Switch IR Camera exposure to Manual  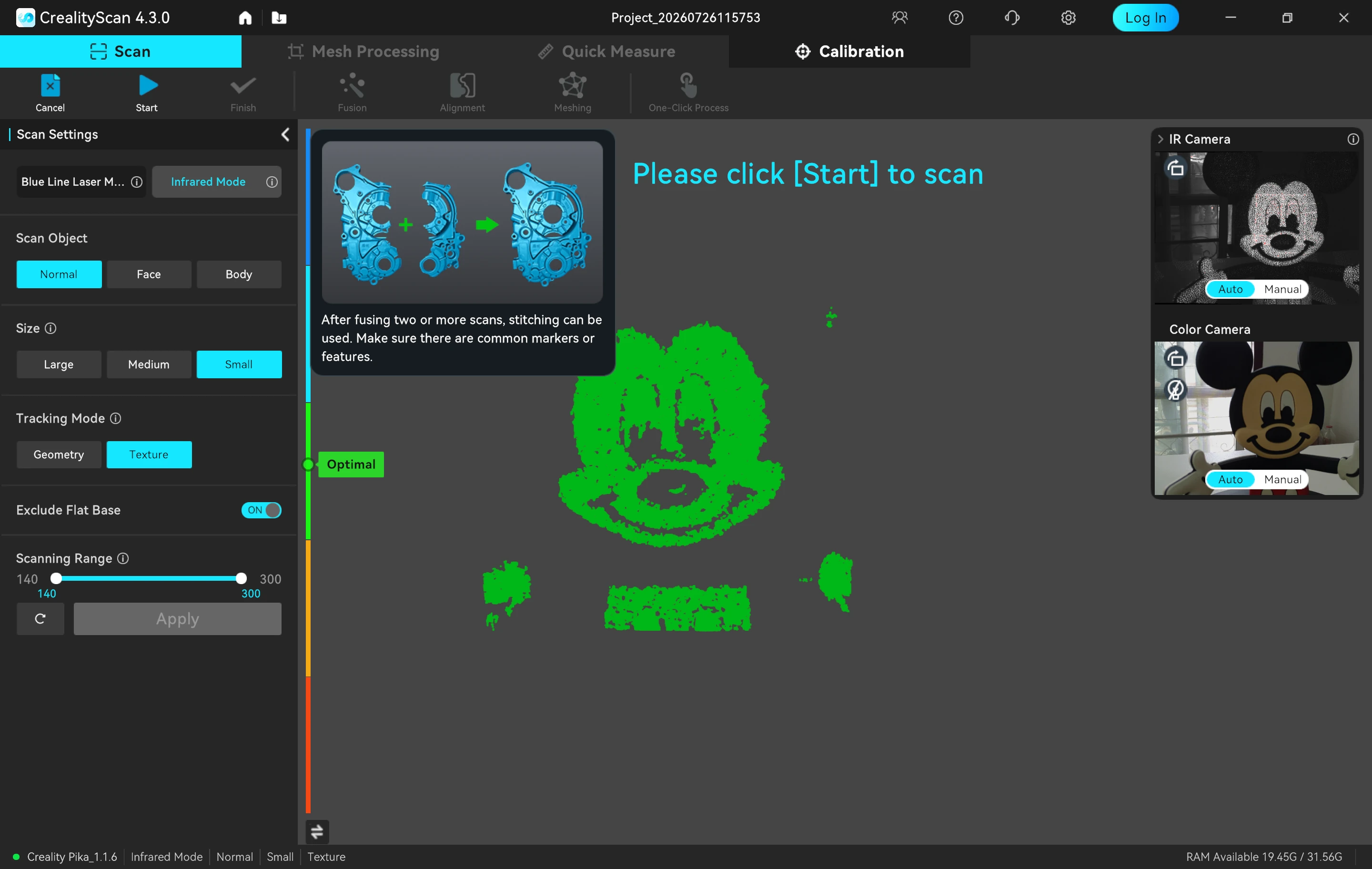coord(1282,290)
